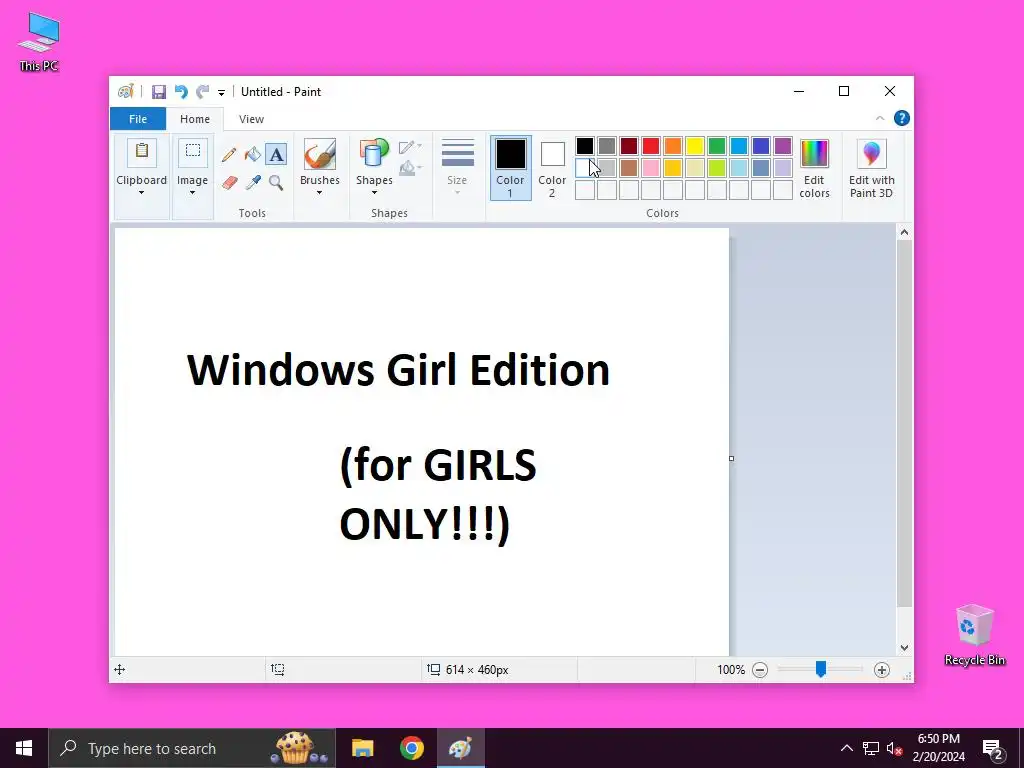Image resolution: width=1024 pixels, height=768 pixels.
Task: Click the vertical scrollbar down arrow
Action: (904, 648)
